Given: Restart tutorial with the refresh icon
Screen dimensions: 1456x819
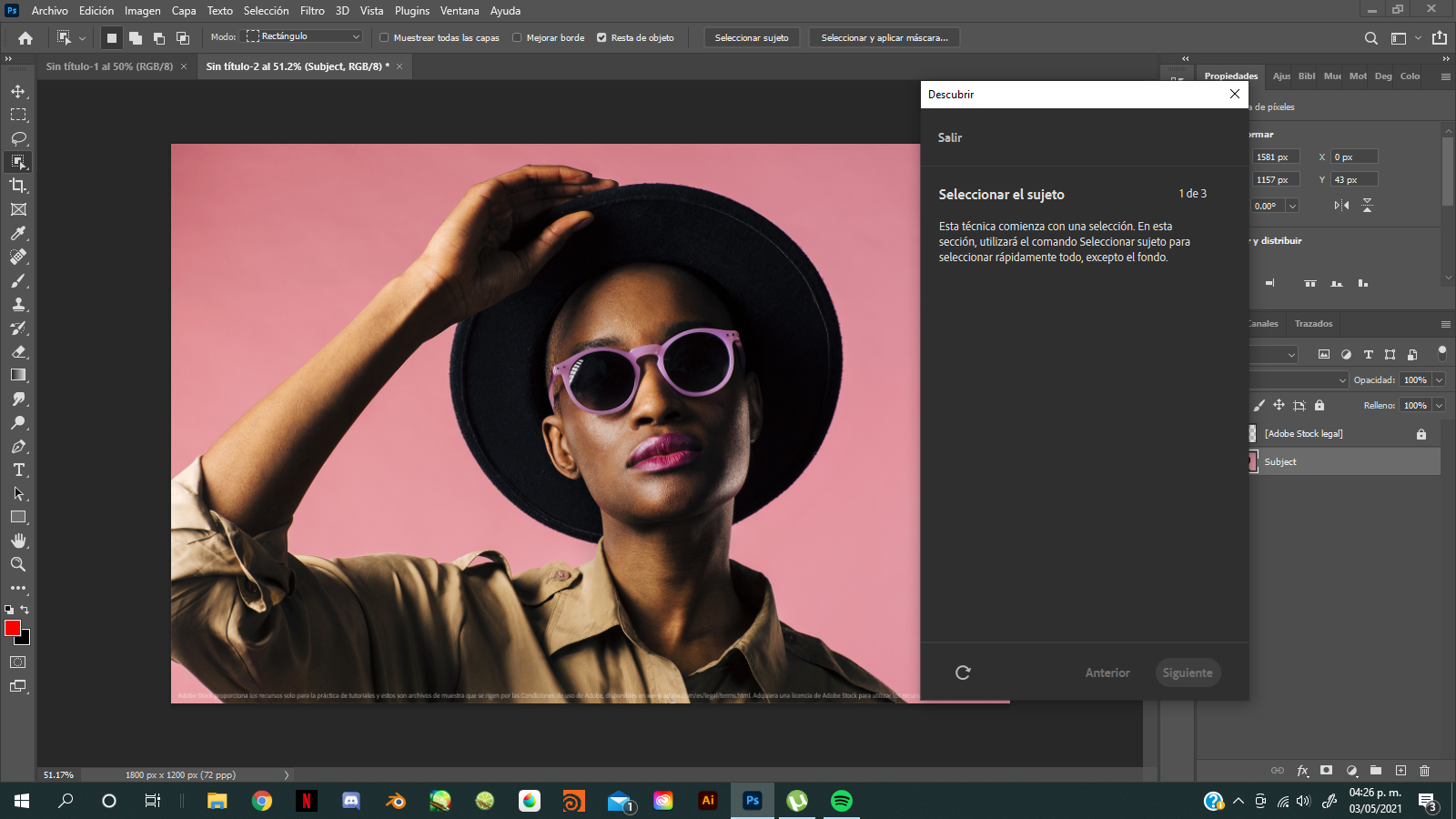Looking at the screenshot, I should point(963,672).
